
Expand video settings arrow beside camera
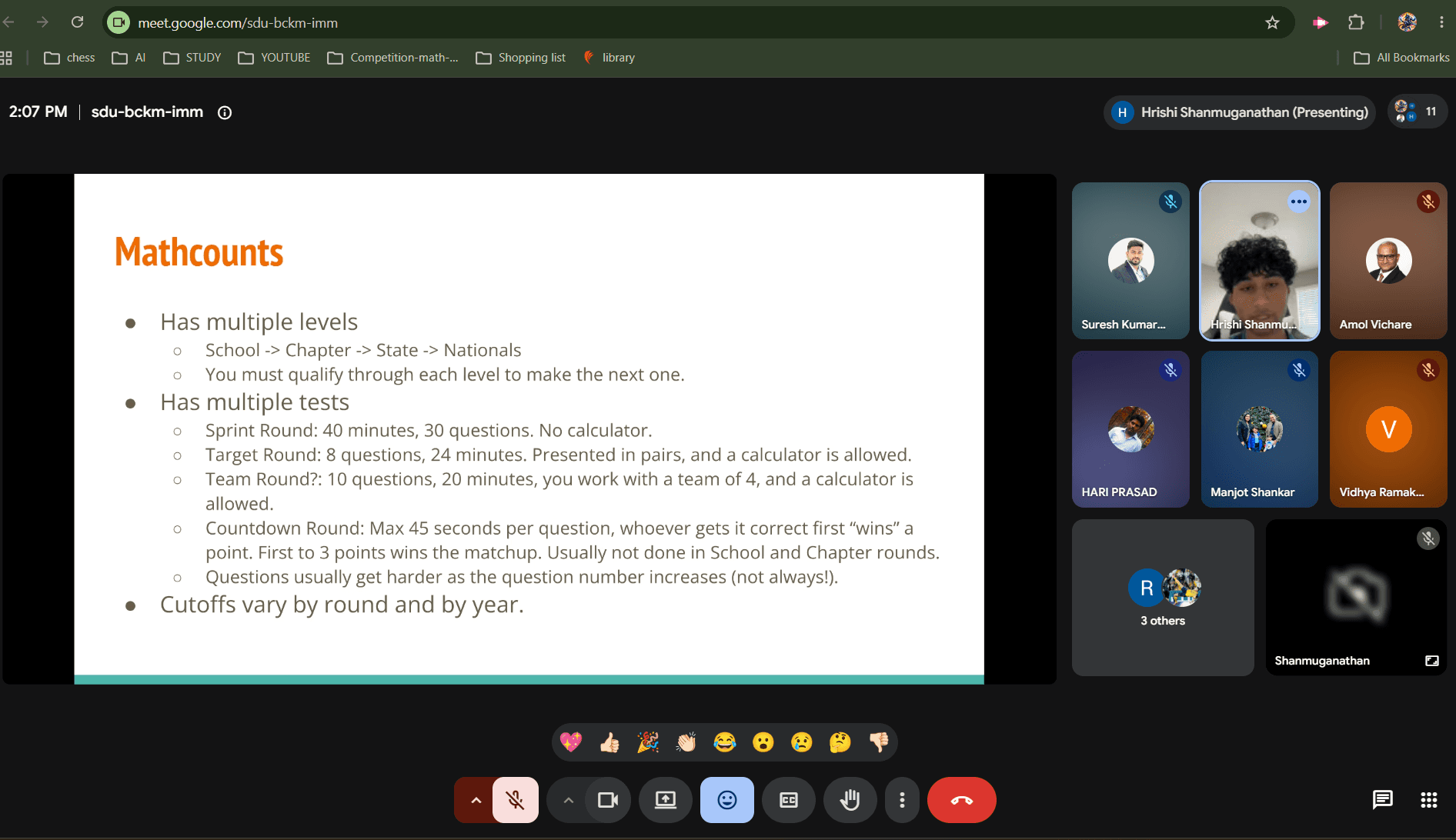point(567,800)
